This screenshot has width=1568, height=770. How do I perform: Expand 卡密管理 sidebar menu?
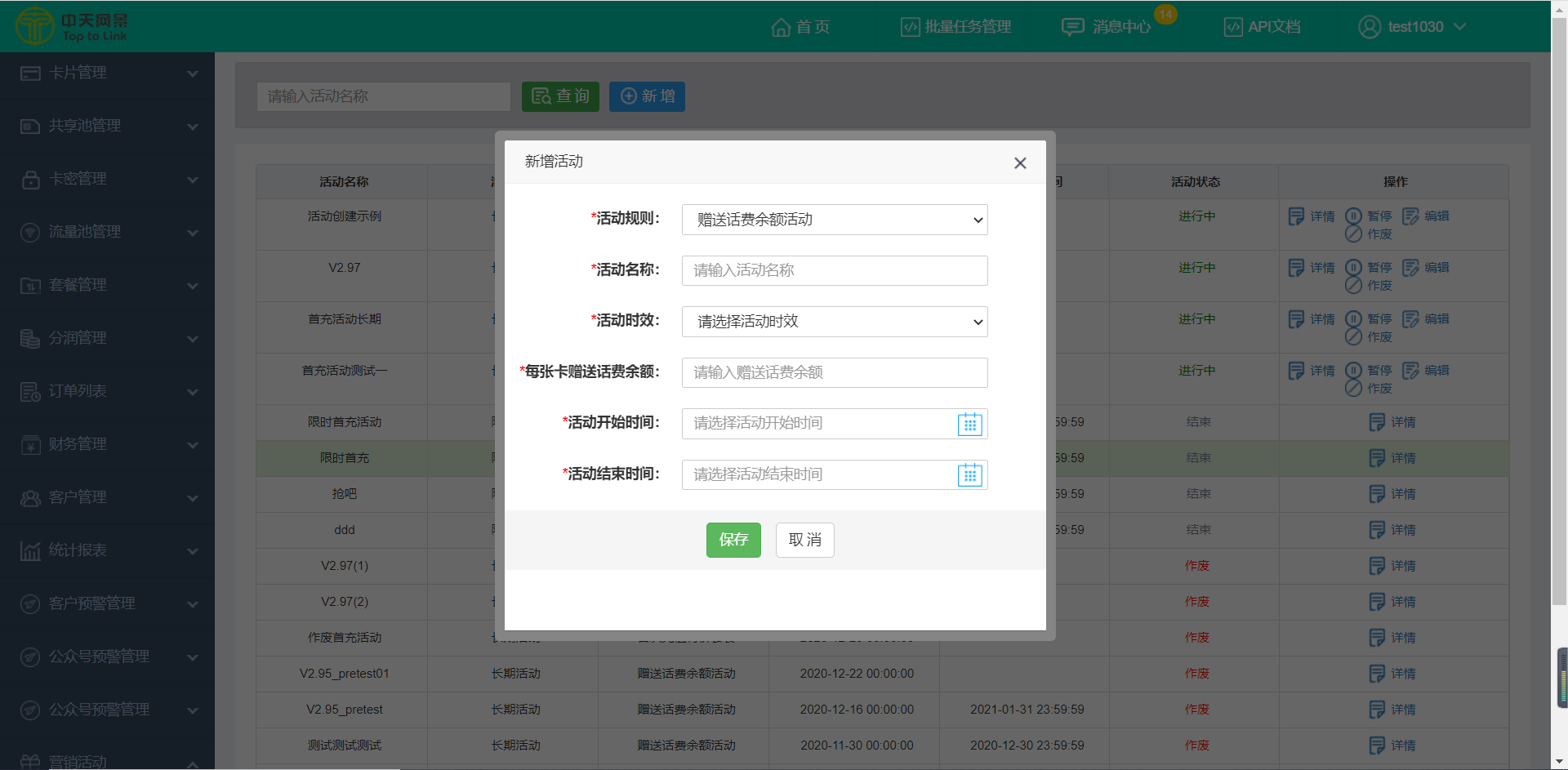(107, 179)
